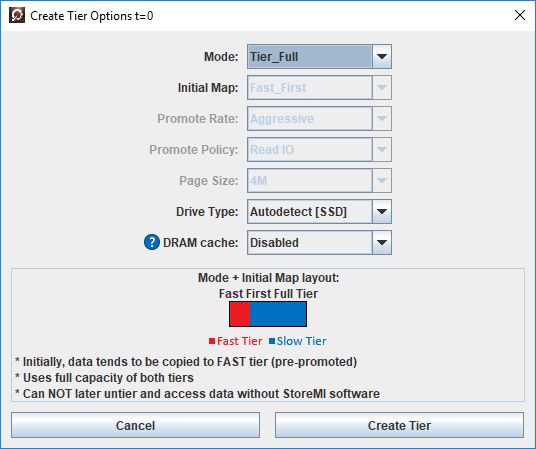Click the blue Slow Tier legend square
Image resolution: width=536 pixels, height=449 pixels.
pyautogui.click(x=272, y=341)
